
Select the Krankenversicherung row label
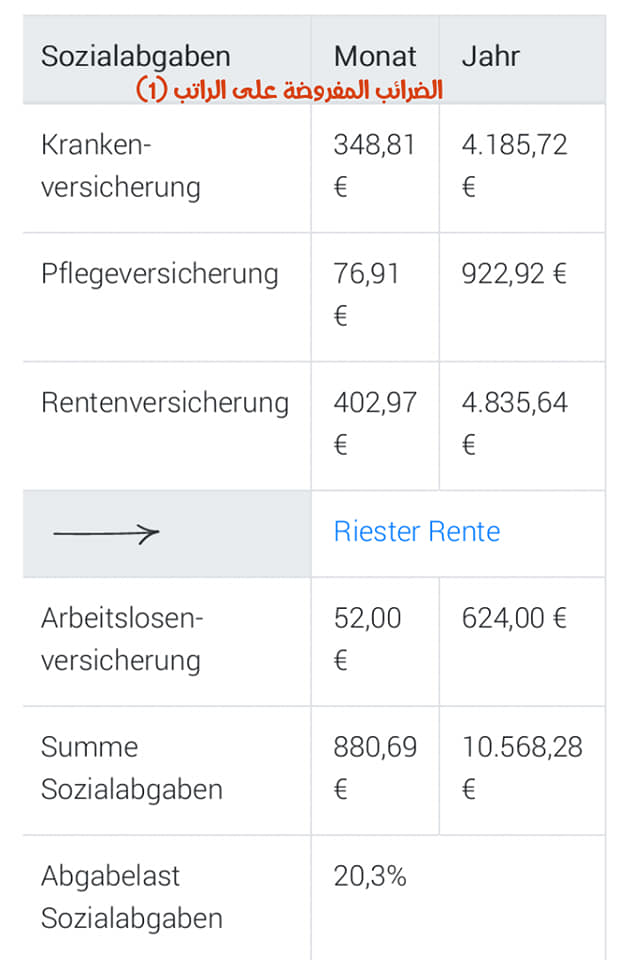pyautogui.click(x=121, y=166)
